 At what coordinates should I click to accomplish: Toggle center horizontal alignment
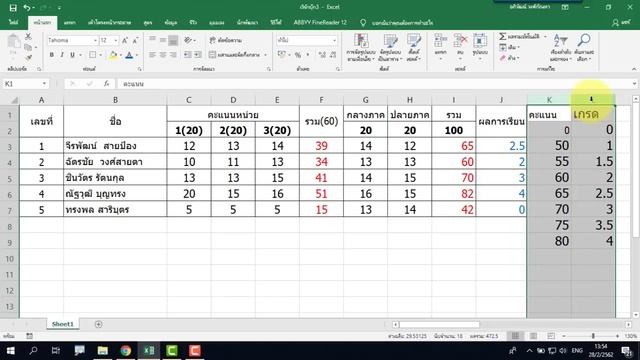(162, 54)
